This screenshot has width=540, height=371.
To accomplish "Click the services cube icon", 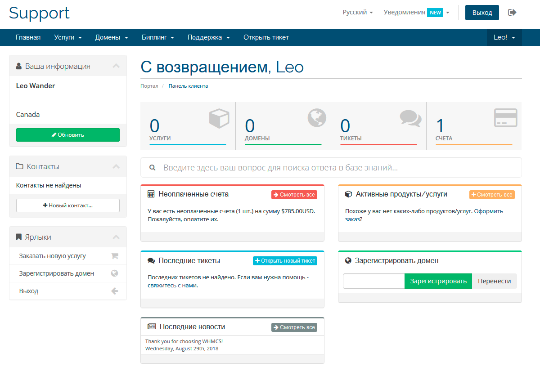I will 219,118.
